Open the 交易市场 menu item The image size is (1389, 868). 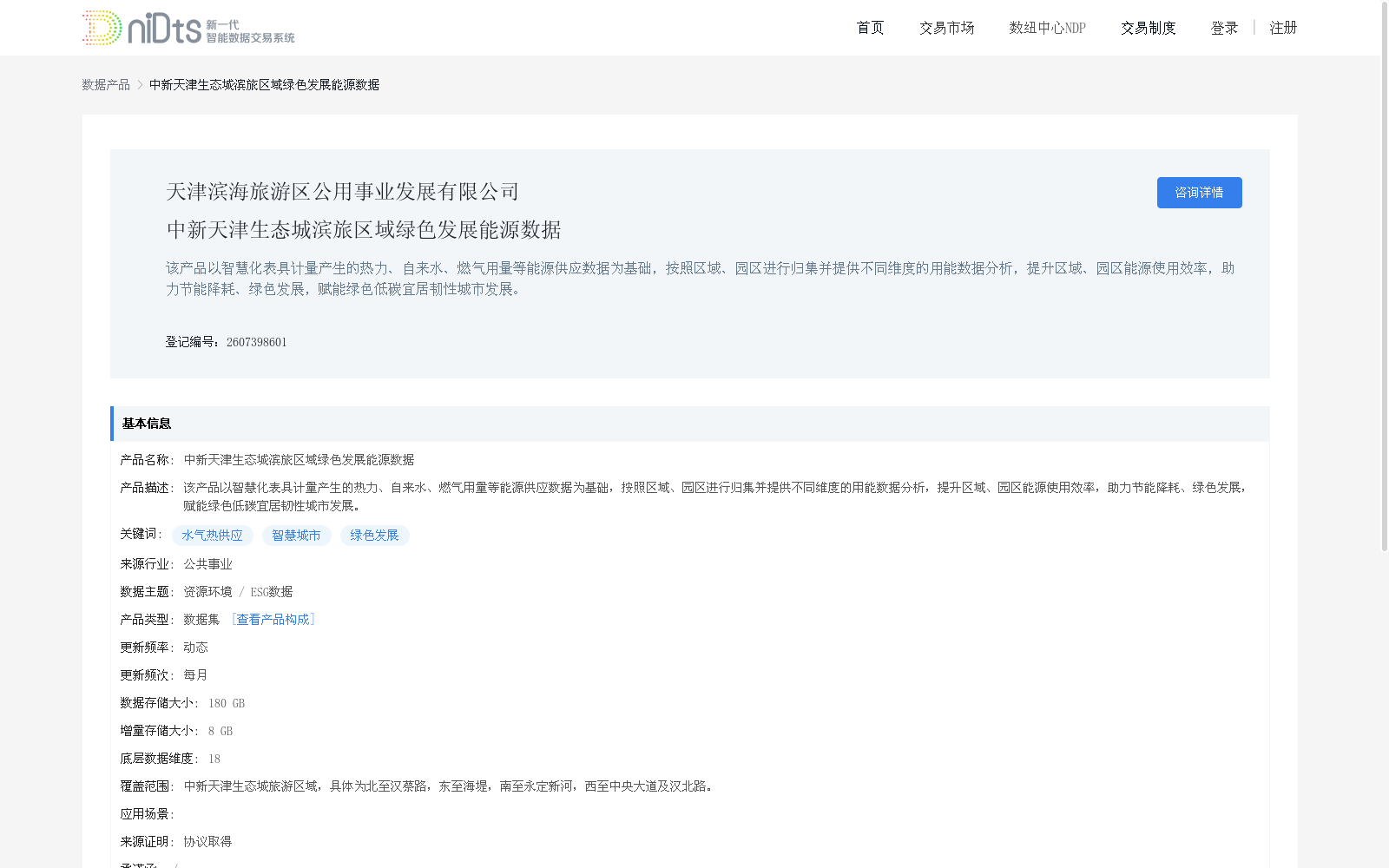(x=946, y=28)
